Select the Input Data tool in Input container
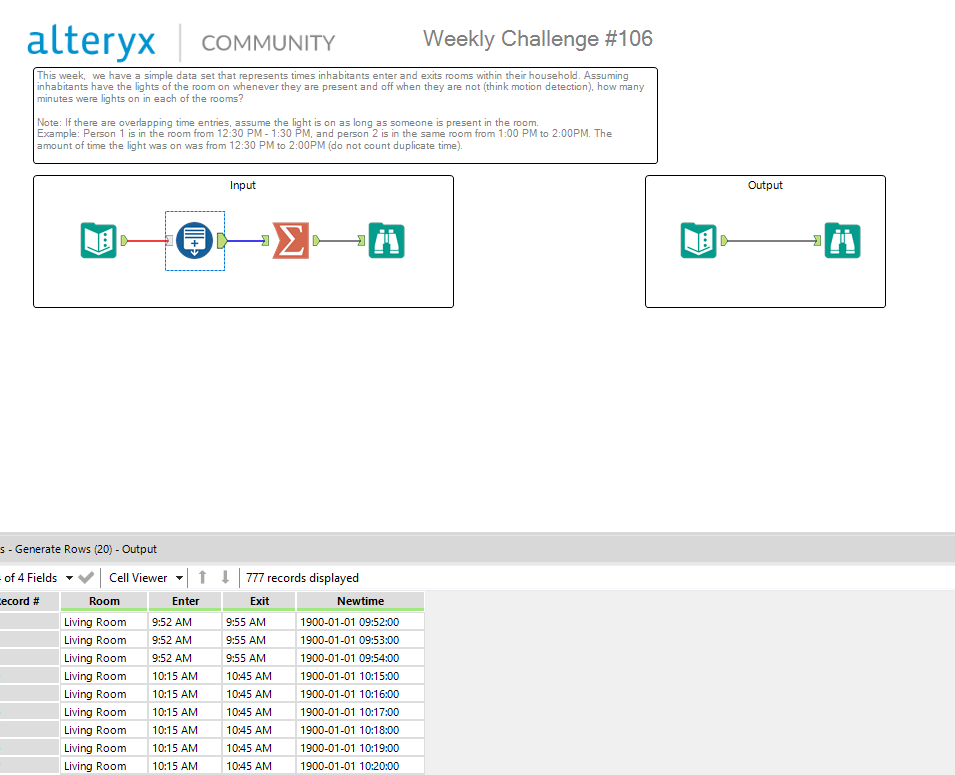 pyautogui.click(x=99, y=241)
